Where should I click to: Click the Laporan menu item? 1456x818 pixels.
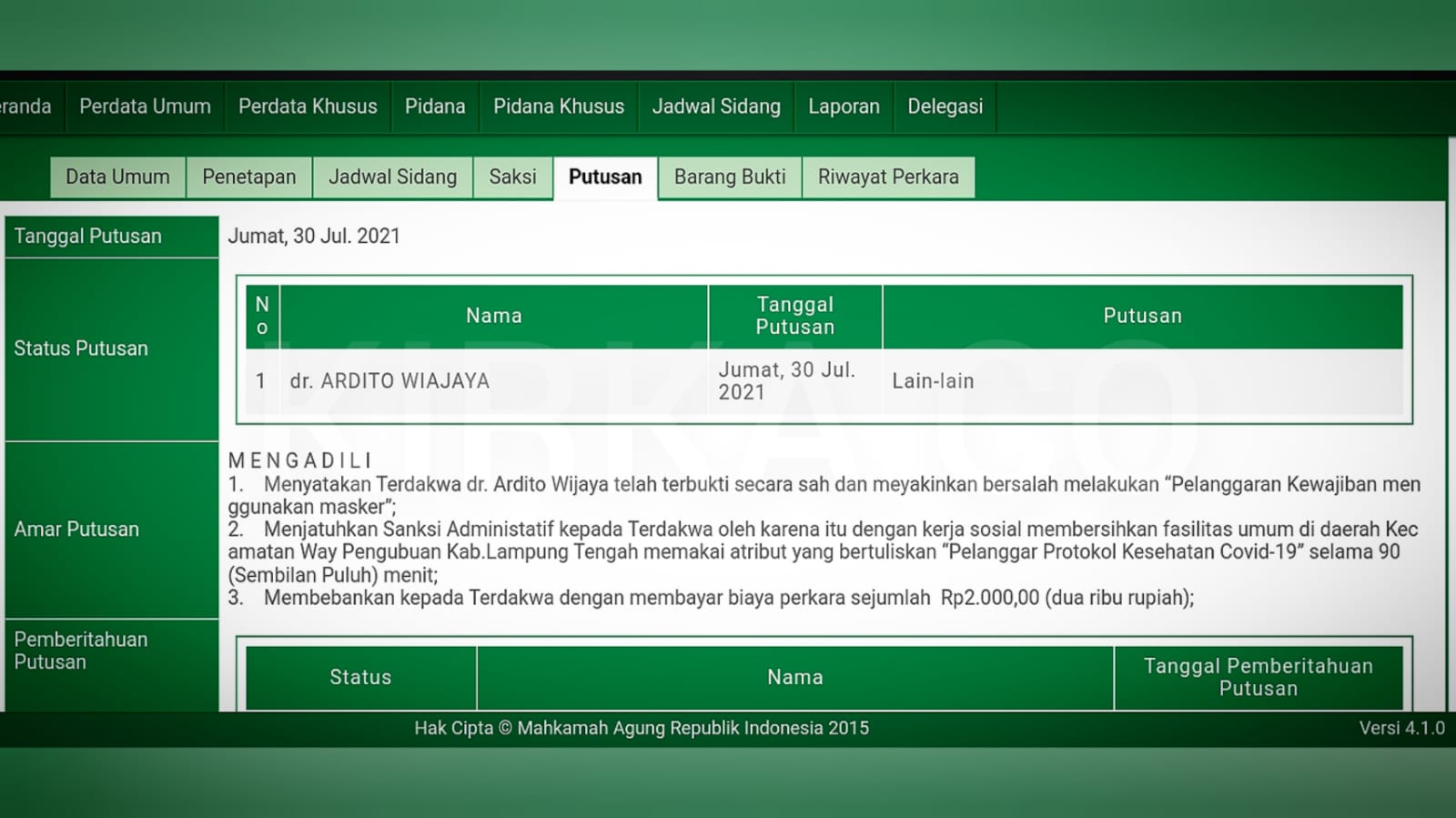point(844,106)
